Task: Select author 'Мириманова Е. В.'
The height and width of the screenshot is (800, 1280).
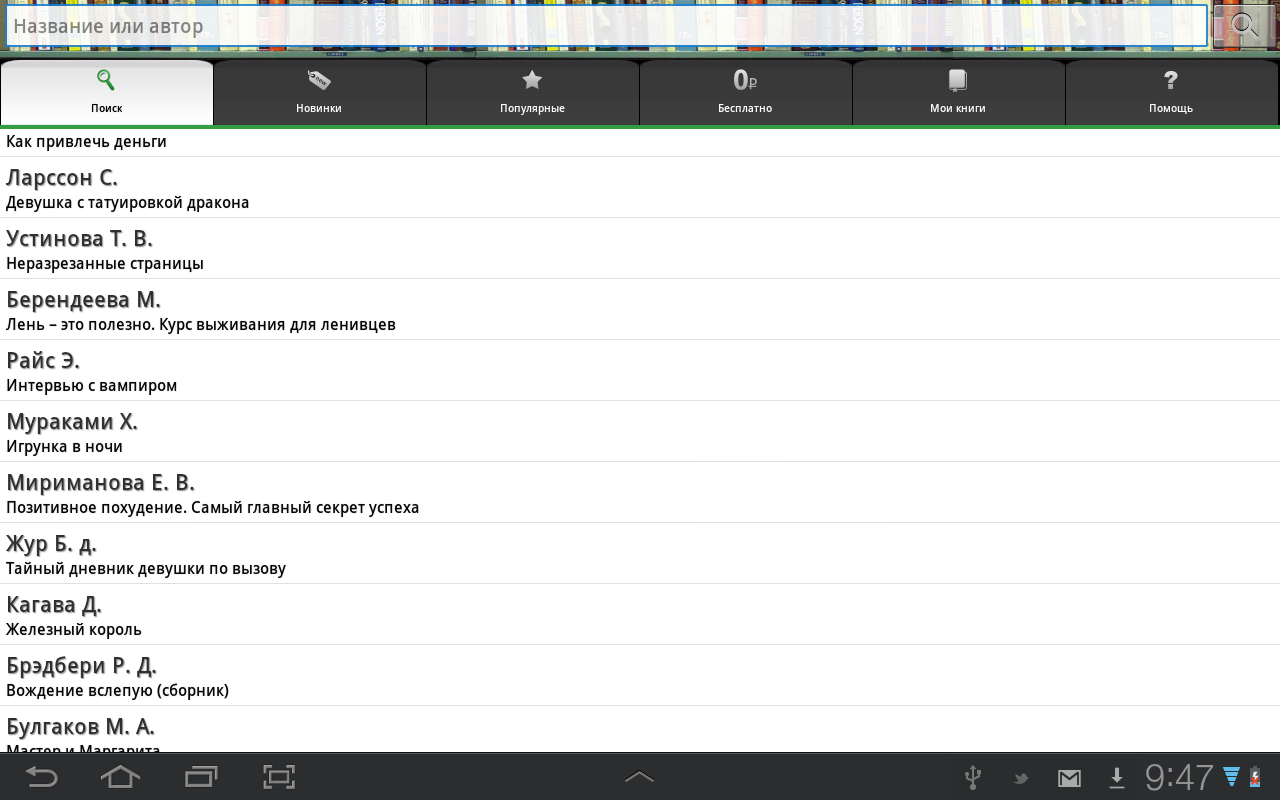Action: [100, 483]
